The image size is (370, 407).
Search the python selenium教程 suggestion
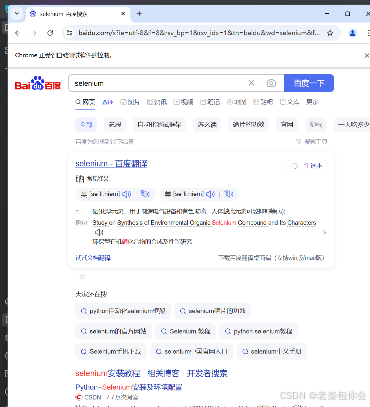tap(259, 331)
